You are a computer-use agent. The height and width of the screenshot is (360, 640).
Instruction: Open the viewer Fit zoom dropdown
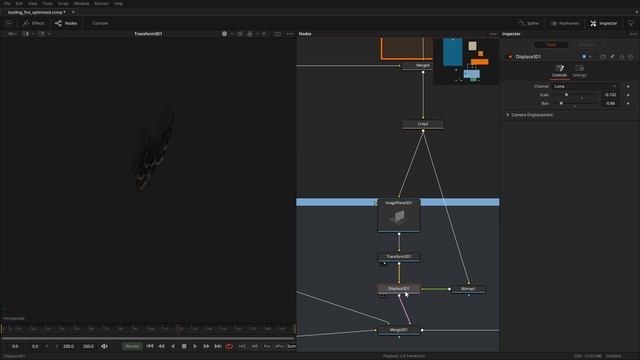[x=12, y=34]
